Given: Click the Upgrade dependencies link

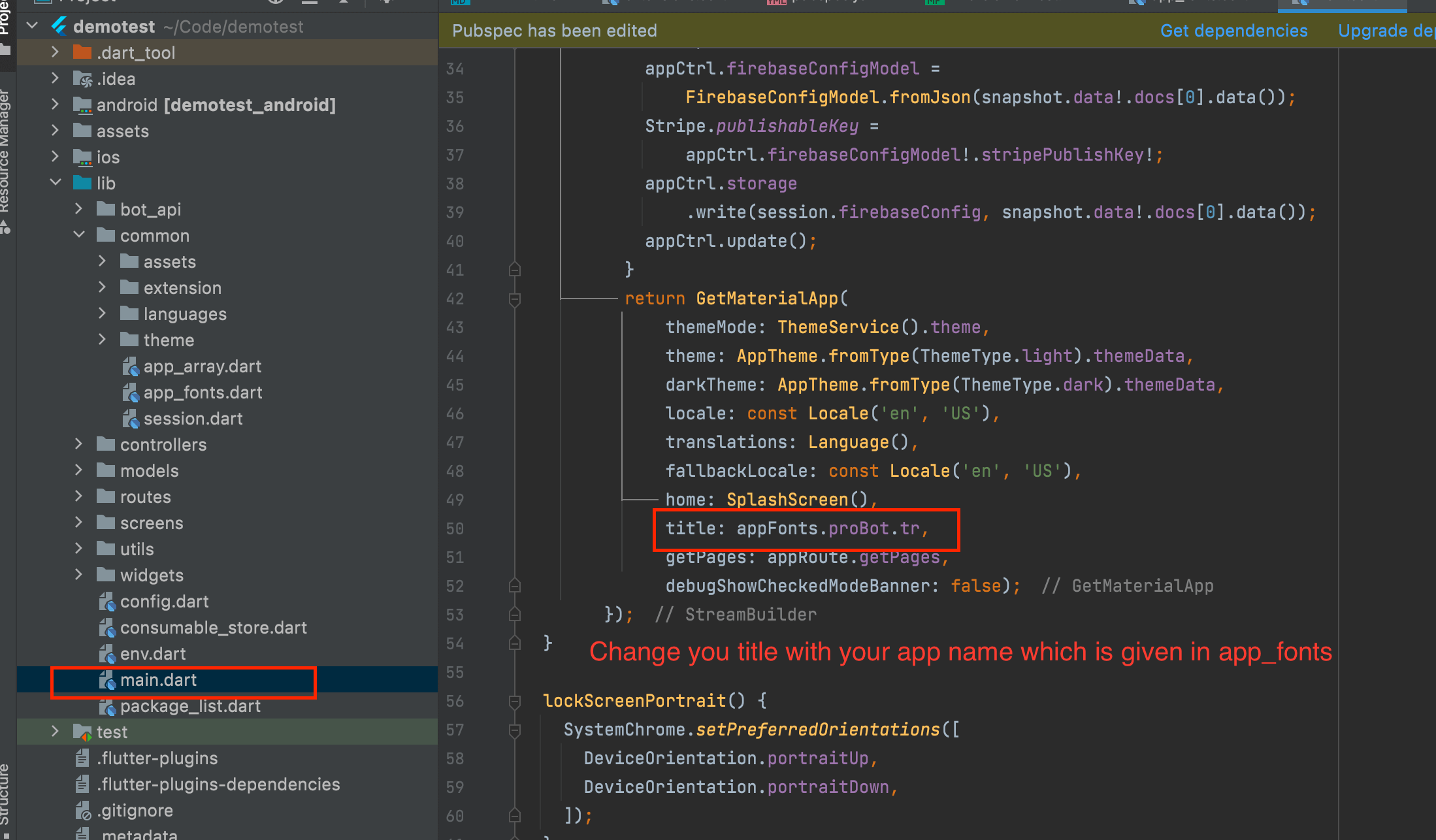Looking at the screenshot, I should point(1385,30).
